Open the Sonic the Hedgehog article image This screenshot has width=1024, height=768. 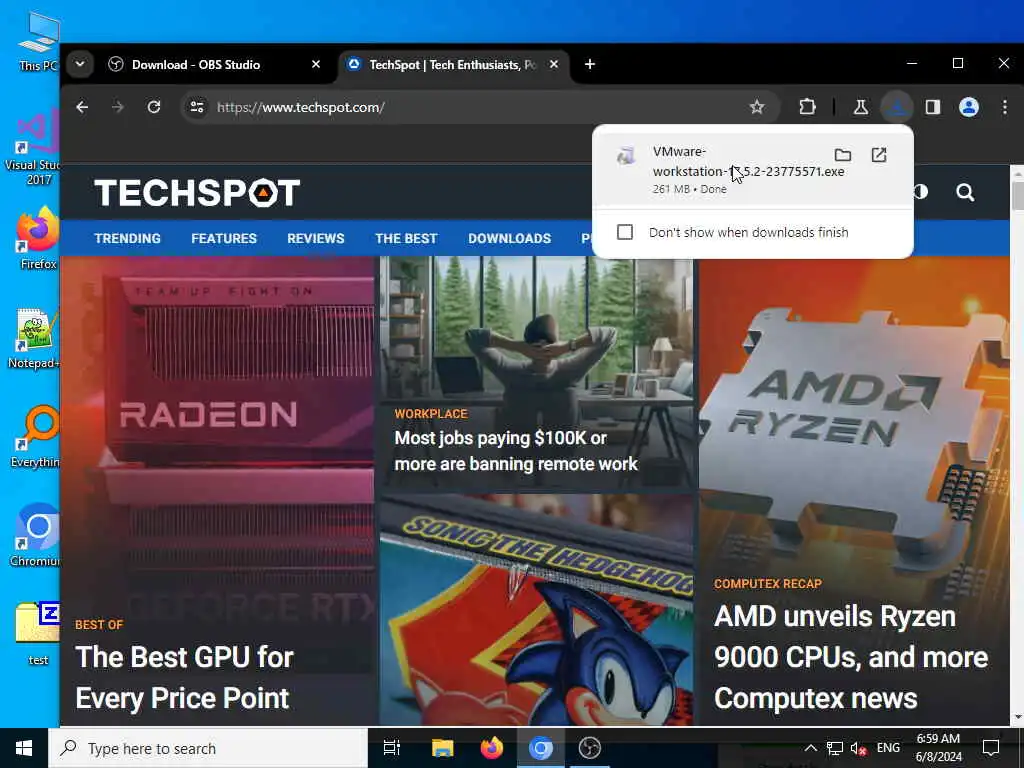536,609
